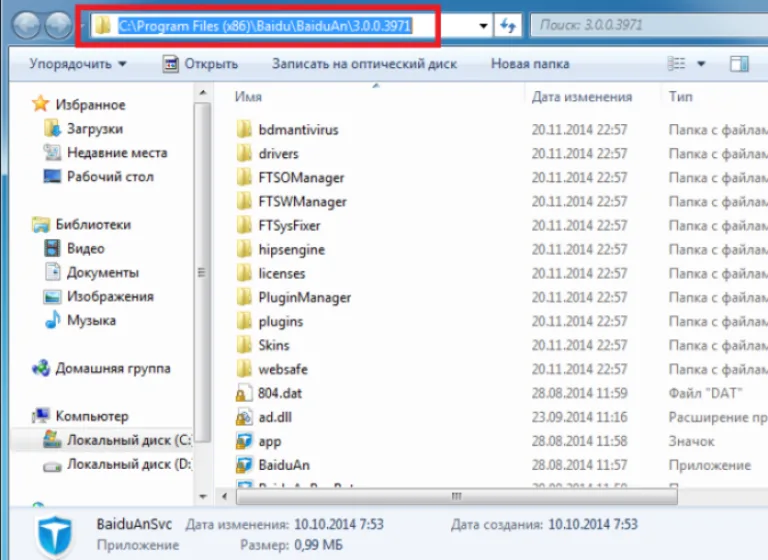Click the Открыть toolbar button

point(200,64)
